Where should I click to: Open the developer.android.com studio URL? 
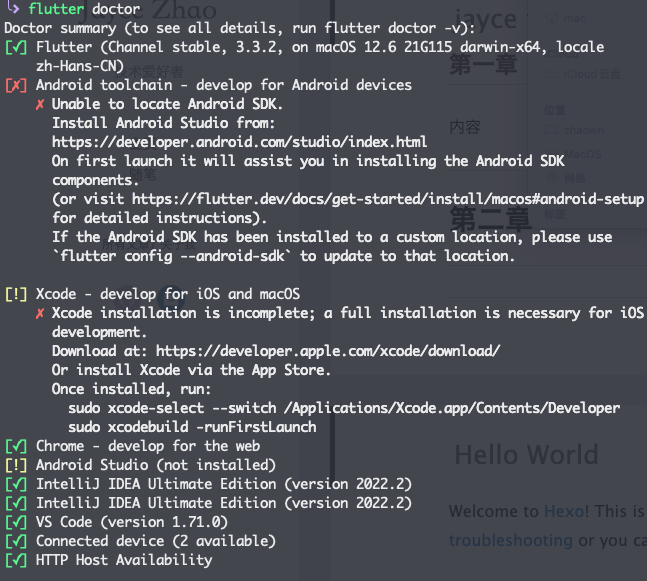click(x=239, y=142)
